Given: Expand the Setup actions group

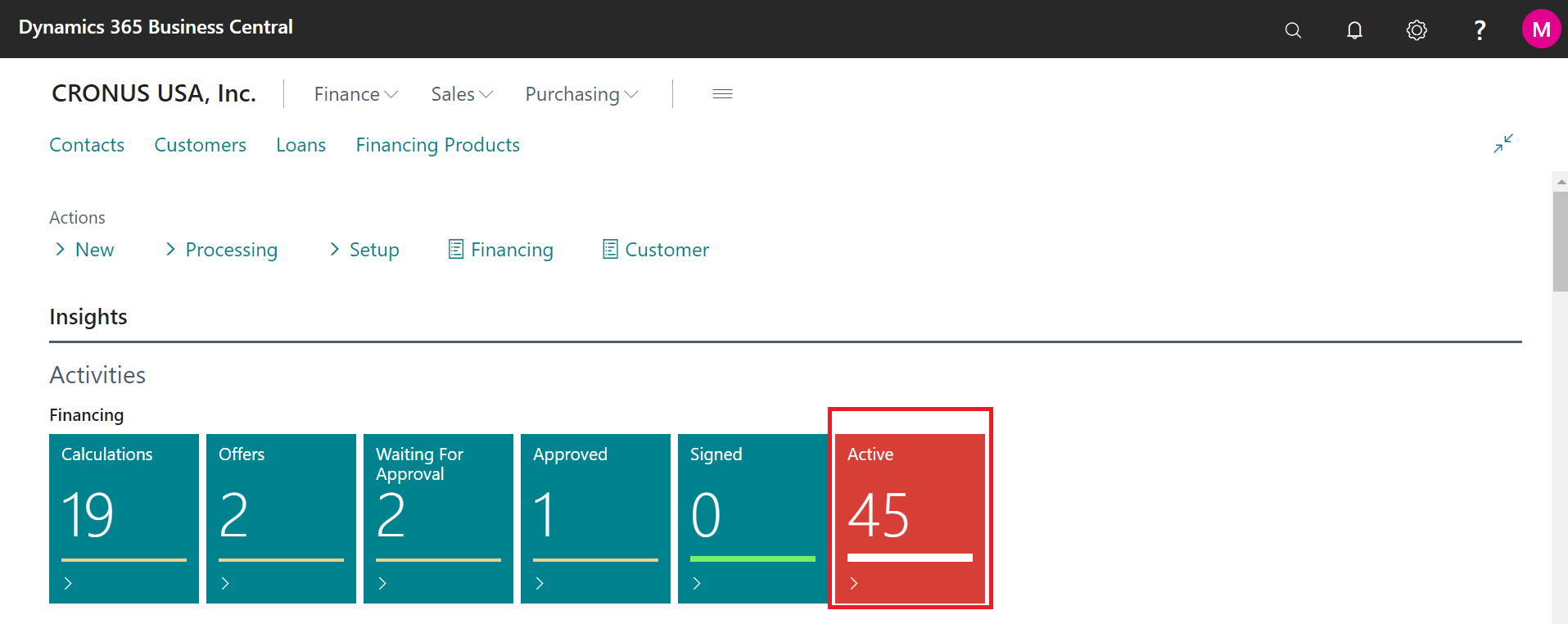Looking at the screenshot, I should point(364,250).
